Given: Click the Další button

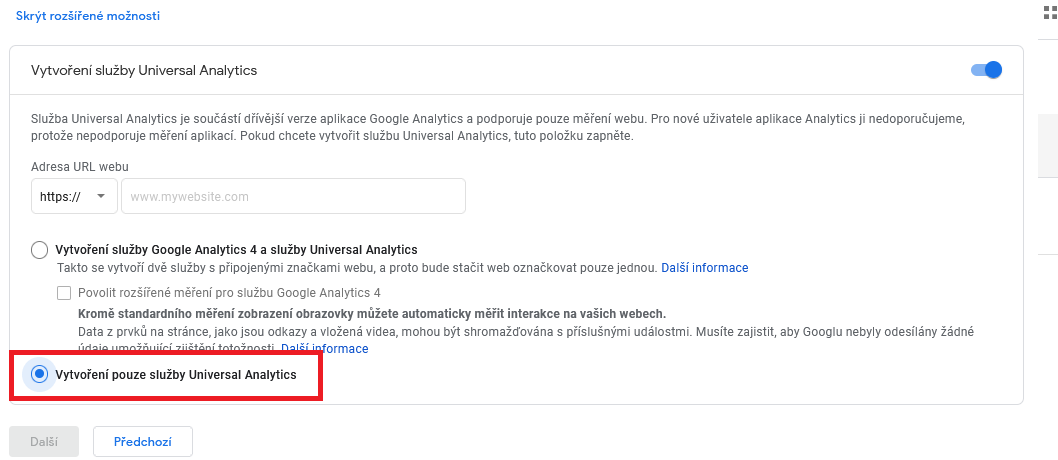Looking at the screenshot, I should coord(44,442).
